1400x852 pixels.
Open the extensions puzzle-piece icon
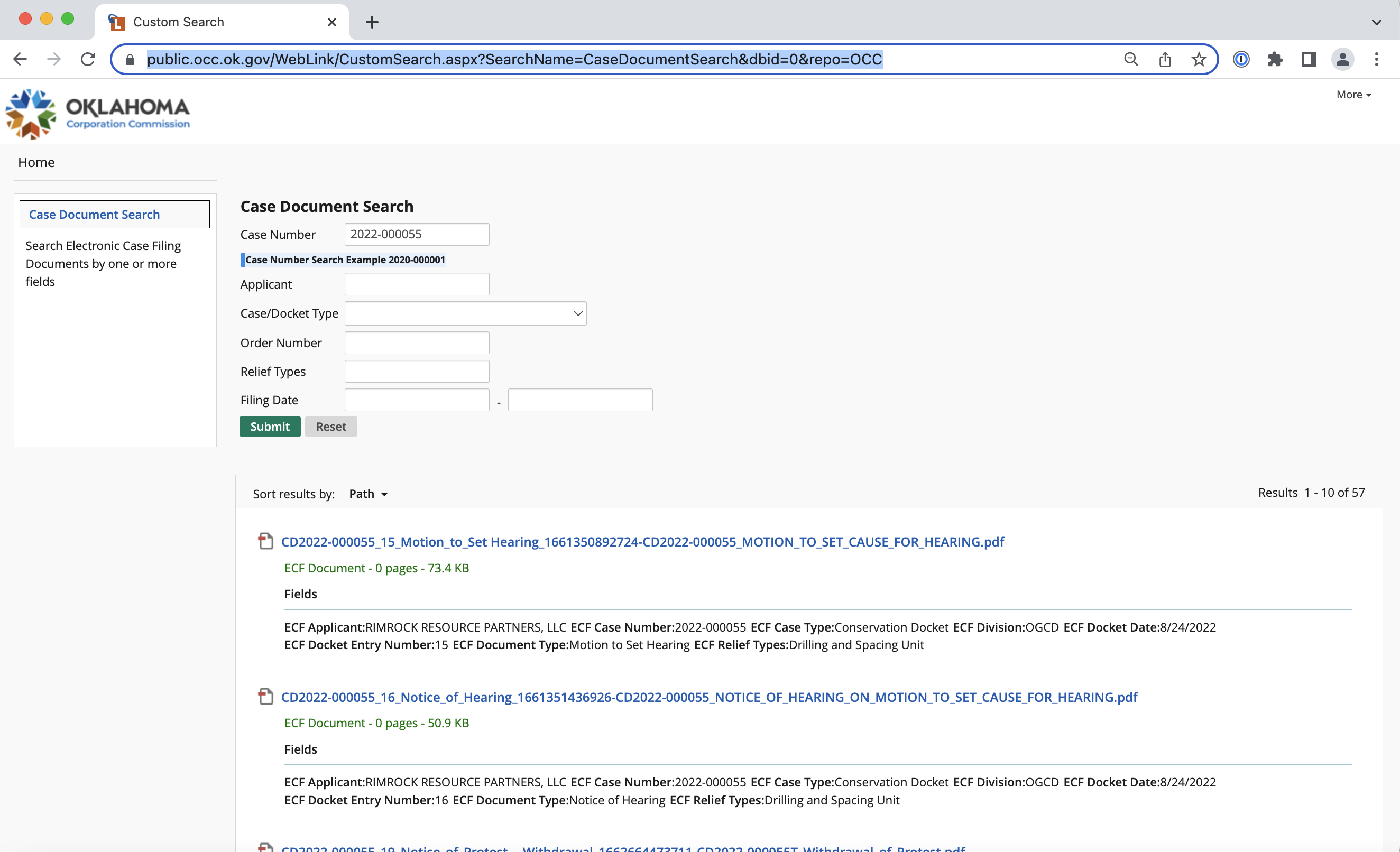tap(1275, 59)
